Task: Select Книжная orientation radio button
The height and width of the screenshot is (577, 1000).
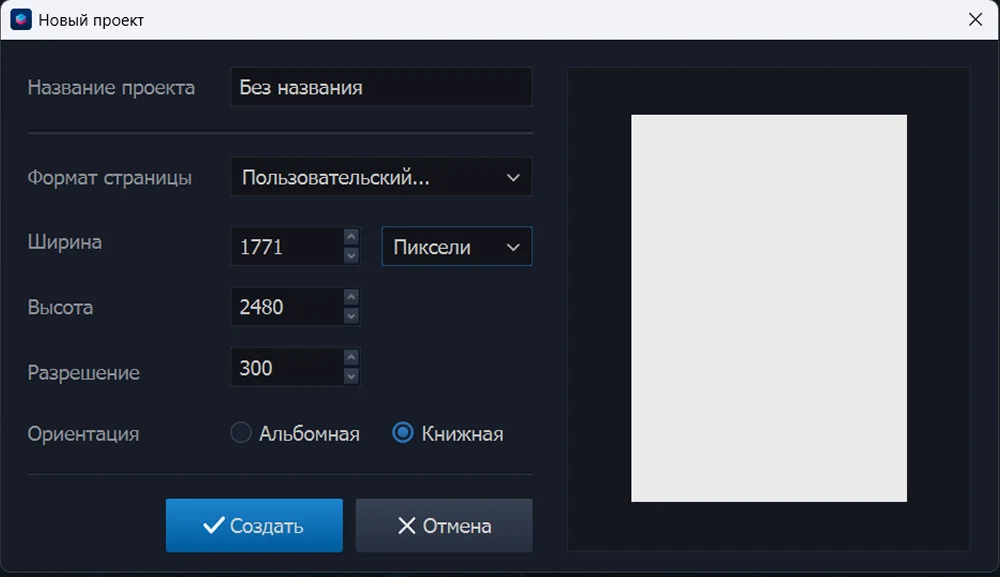Action: pyautogui.click(x=402, y=432)
